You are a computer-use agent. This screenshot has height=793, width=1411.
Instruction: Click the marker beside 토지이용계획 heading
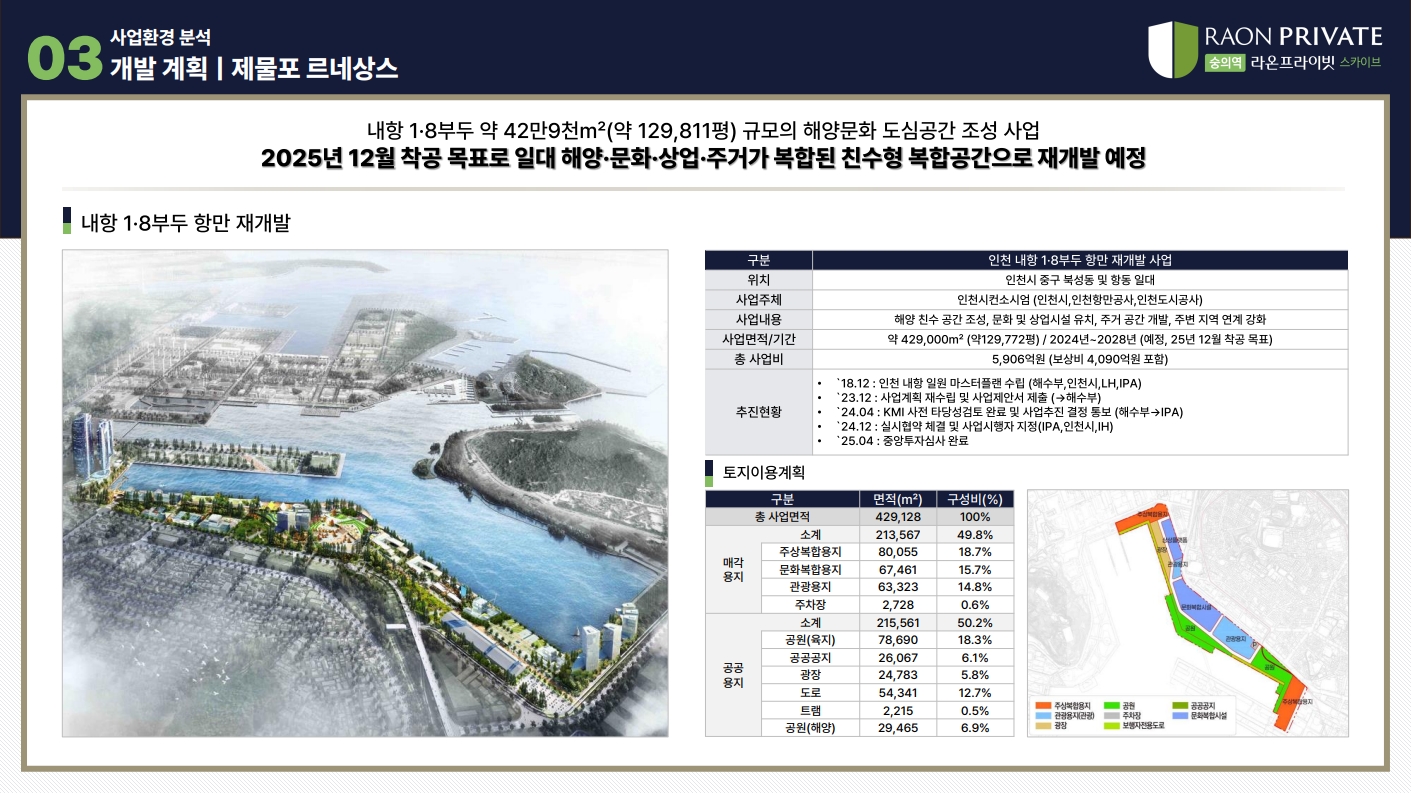(x=710, y=472)
